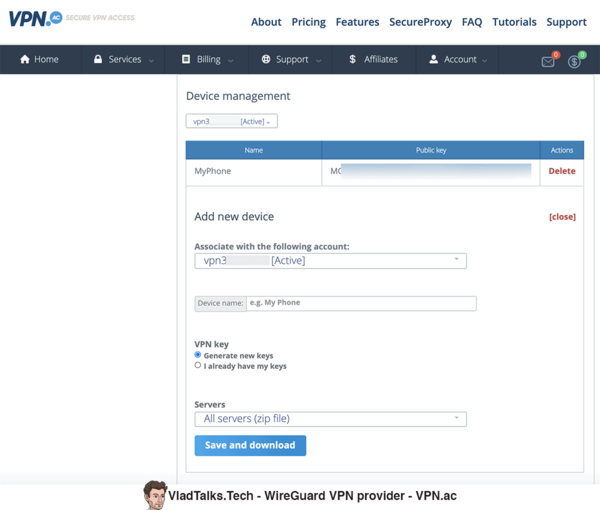The image size is (600, 510).
Task: Expand the Account menu chevron
Action: click(485, 60)
